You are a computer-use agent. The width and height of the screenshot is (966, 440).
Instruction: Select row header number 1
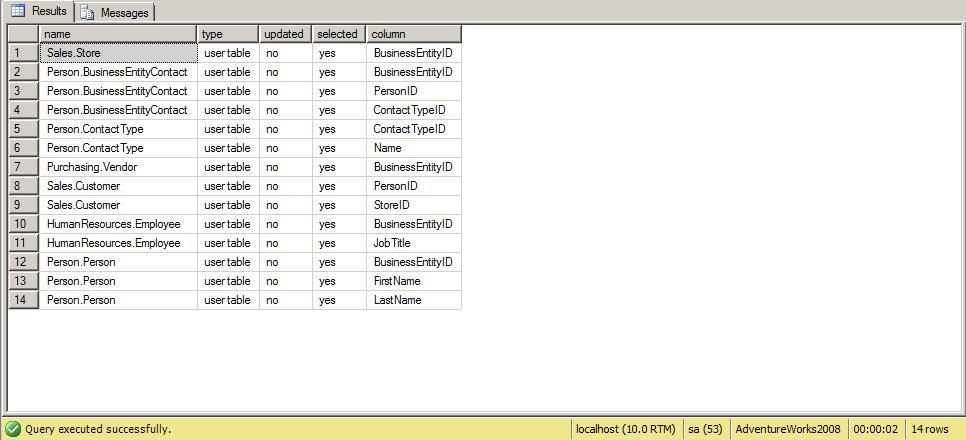point(24,53)
